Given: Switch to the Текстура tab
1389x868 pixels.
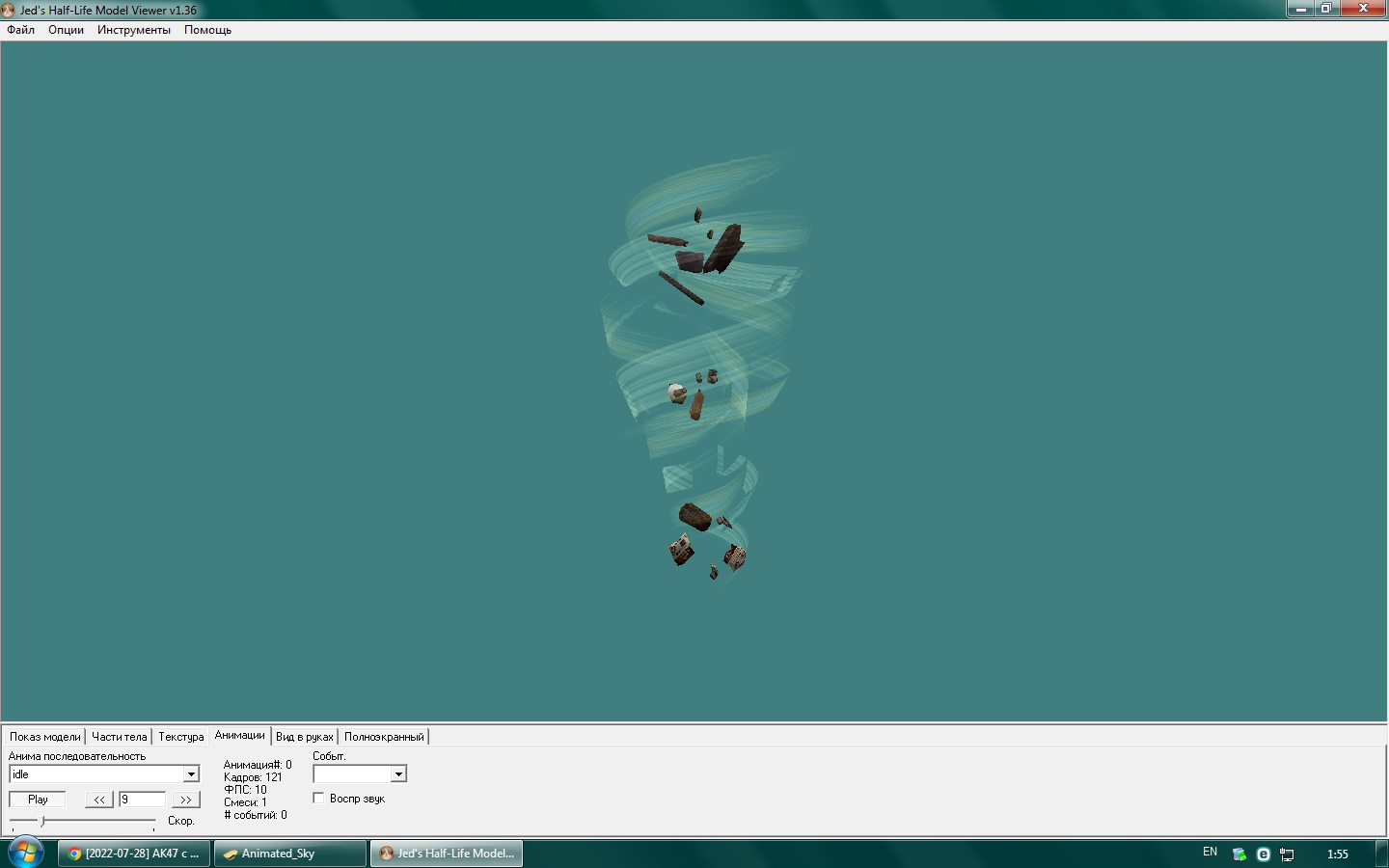Looking at the screenshot, I should (180, 737).
